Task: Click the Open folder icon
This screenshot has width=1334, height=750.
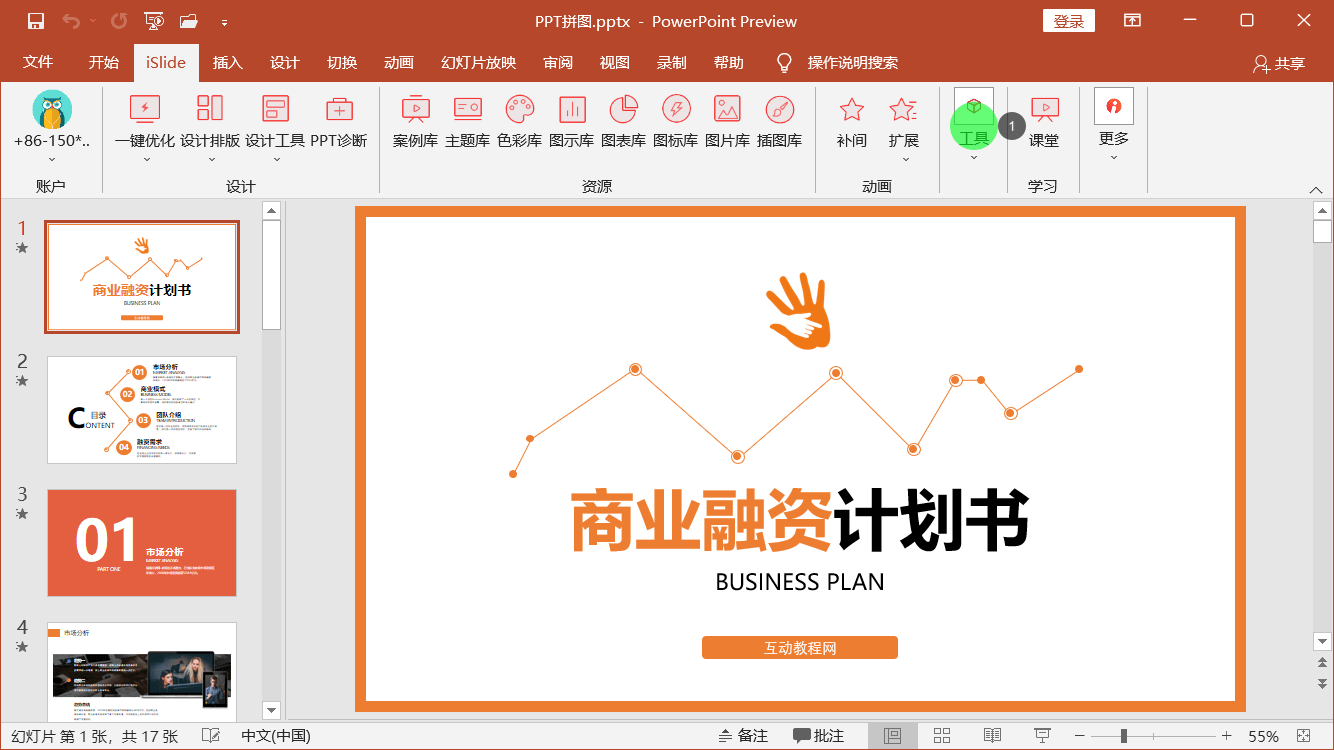Action: 188,21
